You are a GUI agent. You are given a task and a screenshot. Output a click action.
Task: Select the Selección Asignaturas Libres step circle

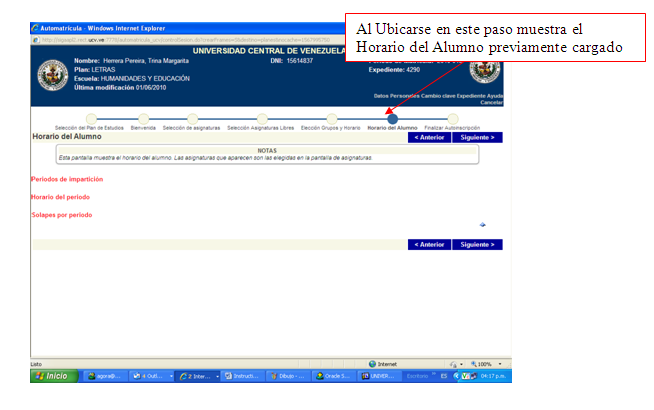pyautogui.click(x=262, y=119)
